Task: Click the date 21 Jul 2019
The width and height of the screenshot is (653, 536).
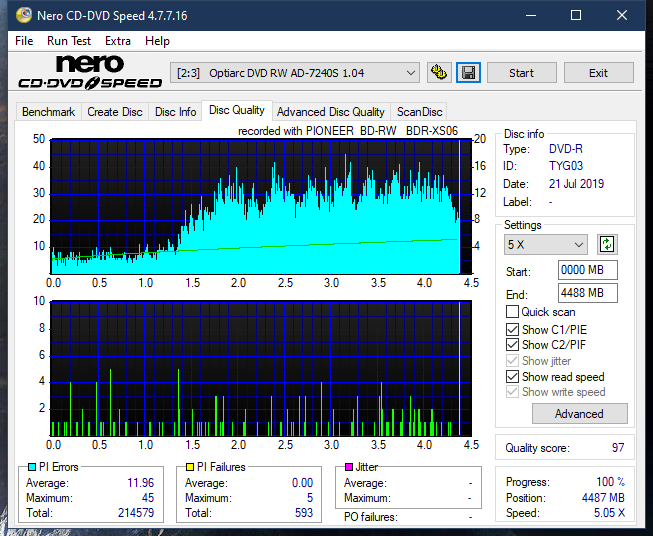Action: pyautogui.click(x=576, y=184)
